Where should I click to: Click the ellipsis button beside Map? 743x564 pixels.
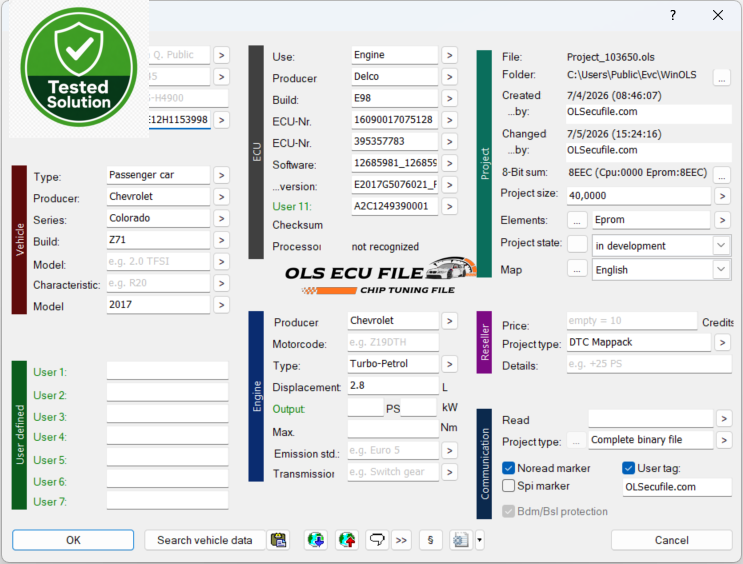coord(577,270)
